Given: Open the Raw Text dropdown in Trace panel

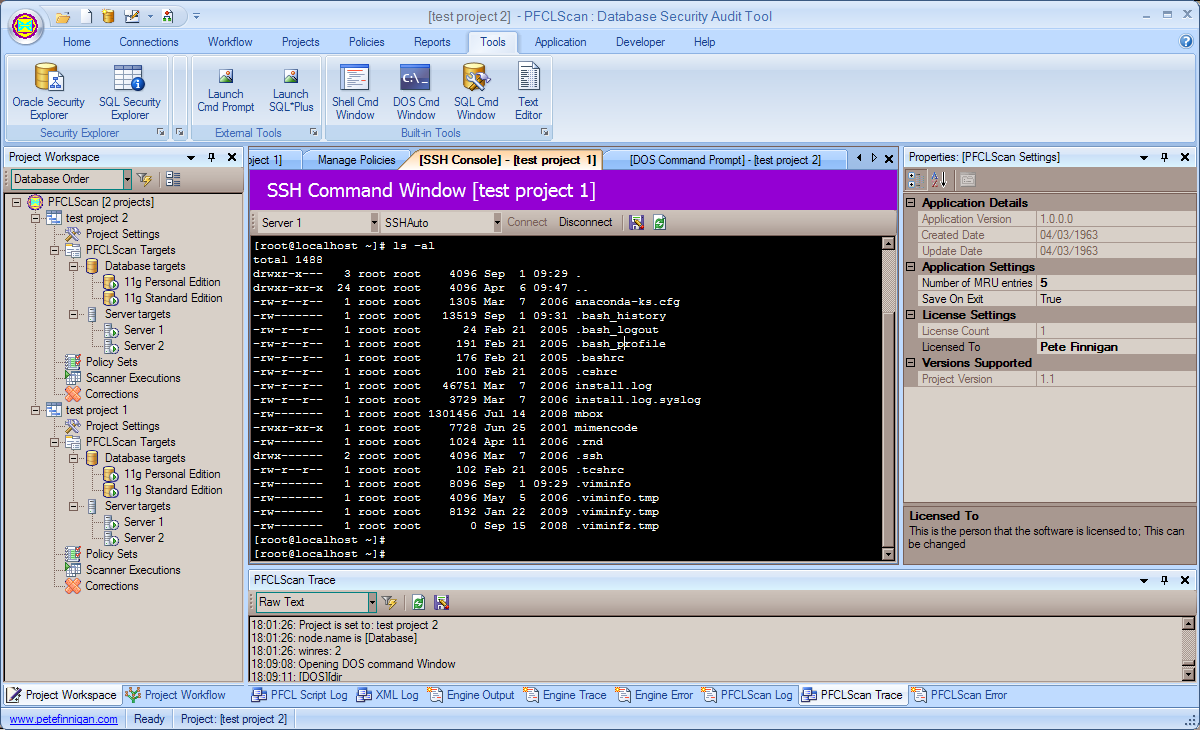Looking at the screenshot, I should click(372, 602).
